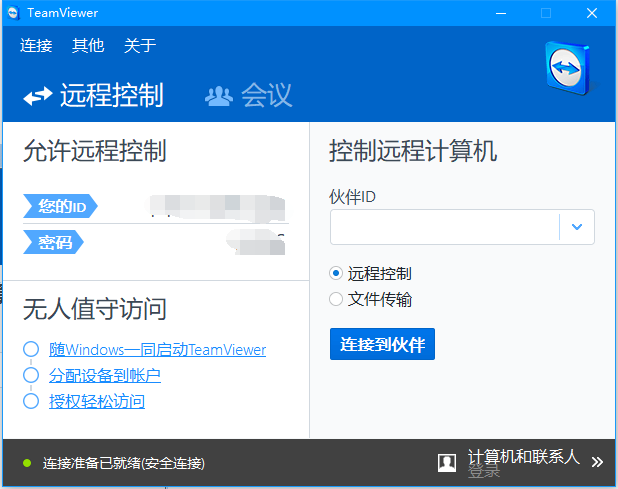The image size is (618, 489).
Task: Open the 连接 menu
Action: tap(36, 45)
